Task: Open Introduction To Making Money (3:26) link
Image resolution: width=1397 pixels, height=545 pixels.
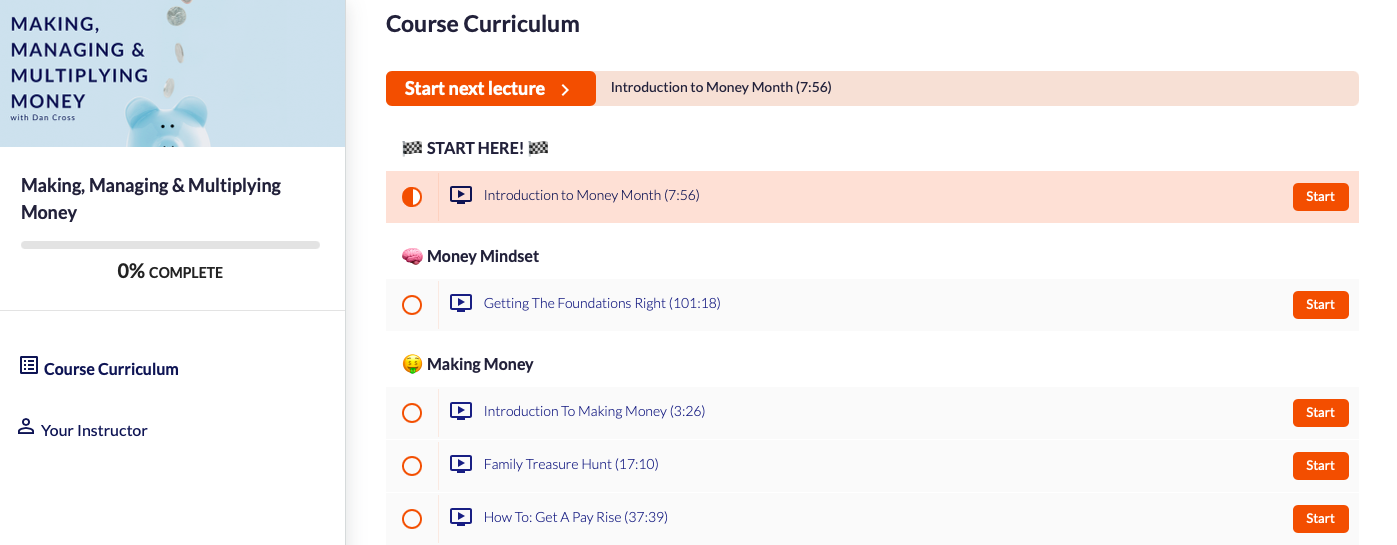Action: (594, 411)
